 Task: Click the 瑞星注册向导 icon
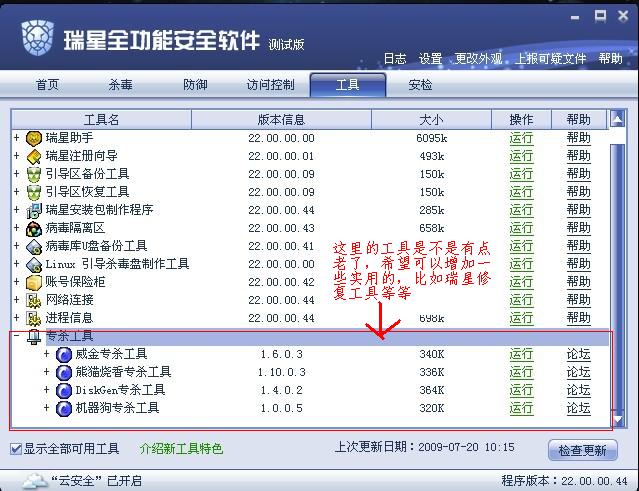[34, 156]
